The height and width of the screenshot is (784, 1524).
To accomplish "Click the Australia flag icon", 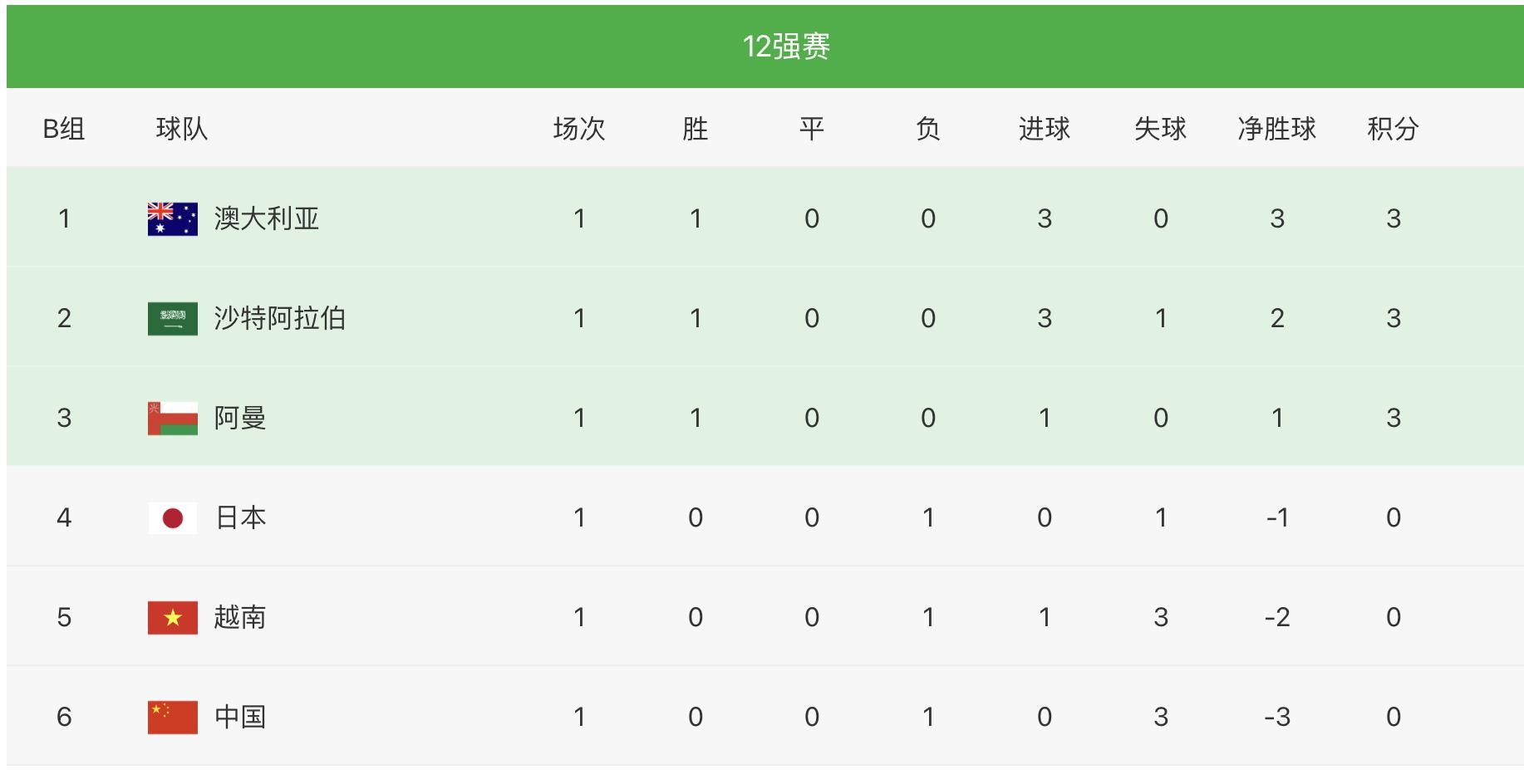I will click(x=173, y=219).
